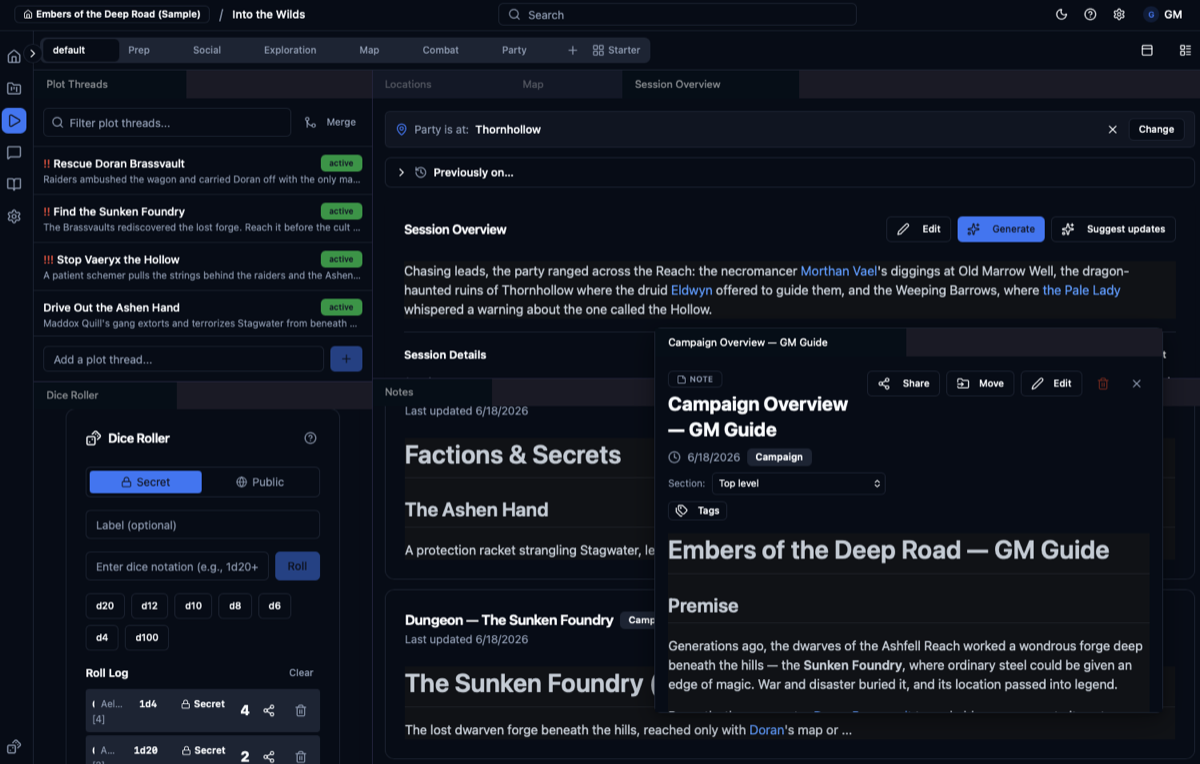Open top bar settings gear
This screenshot has height=764, width=1200.
tap(1119, 15)
